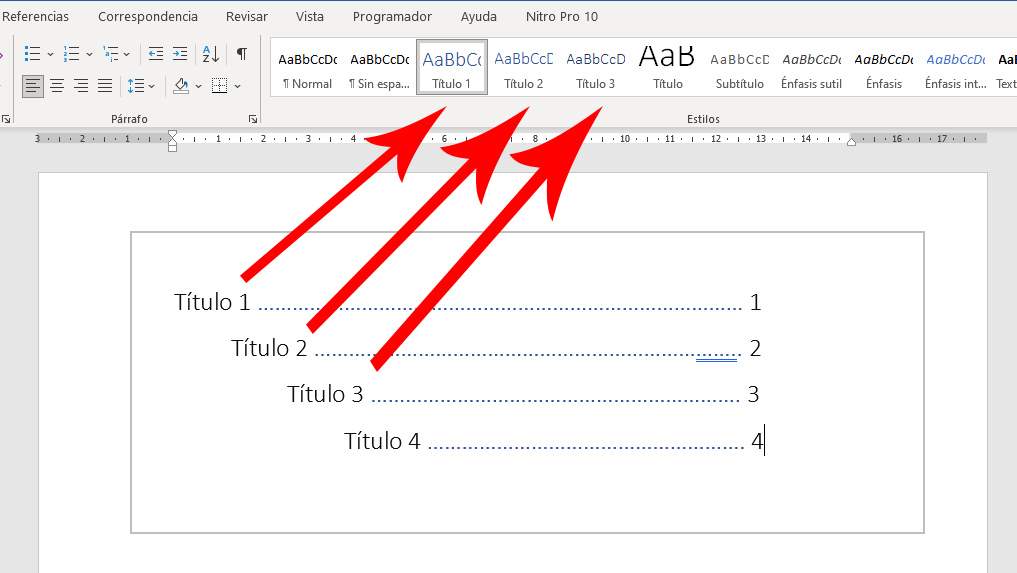Screen dimensions: 1017x573
Task: Open Párrafo dialog launcher
Action: [253, 119]
